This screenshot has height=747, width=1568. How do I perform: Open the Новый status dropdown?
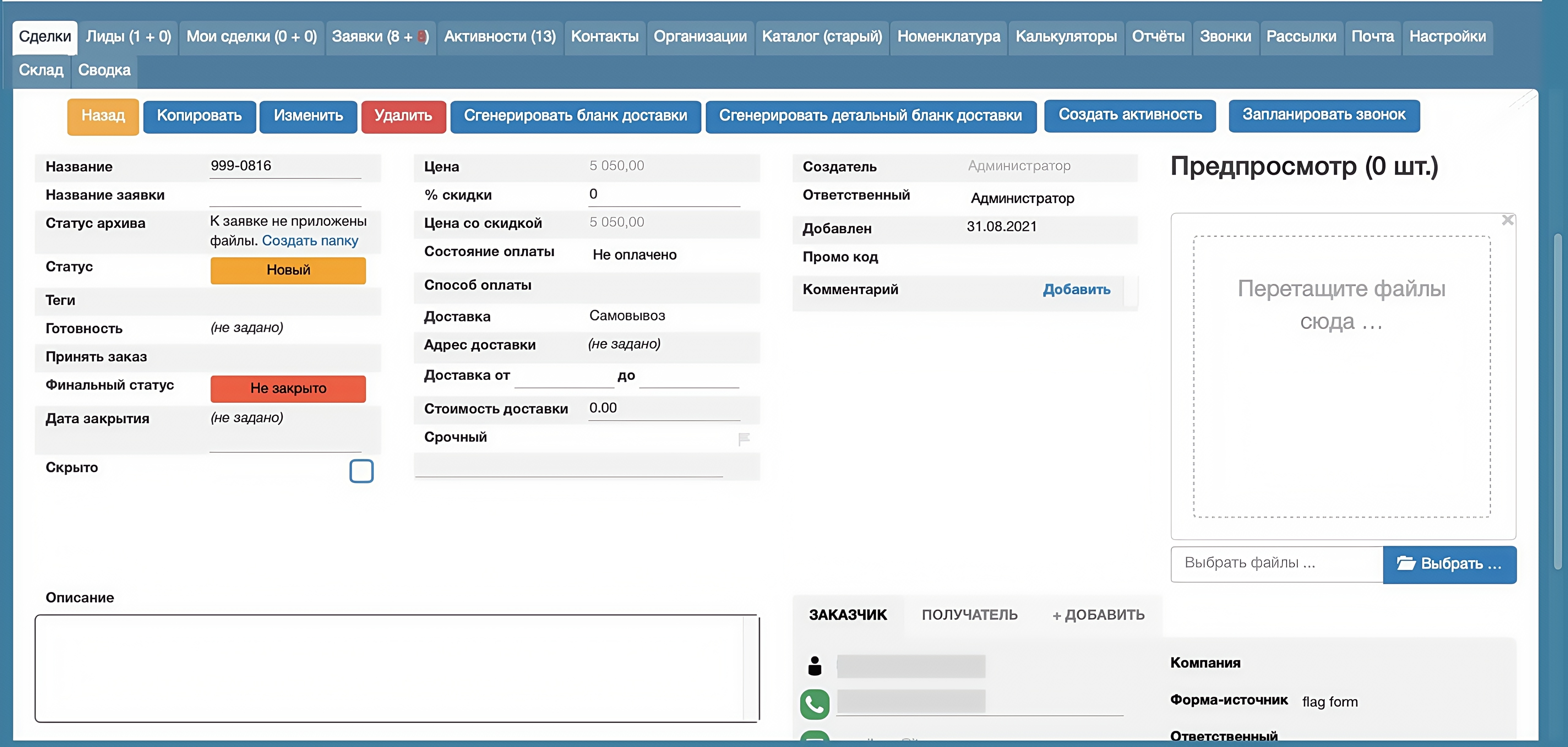pos(288,270)
